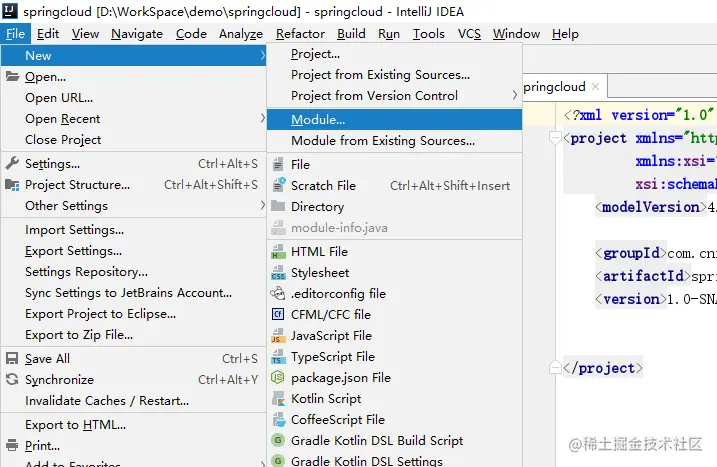Choose Sync Settings to JetBrains Account...

click(134, 293)
